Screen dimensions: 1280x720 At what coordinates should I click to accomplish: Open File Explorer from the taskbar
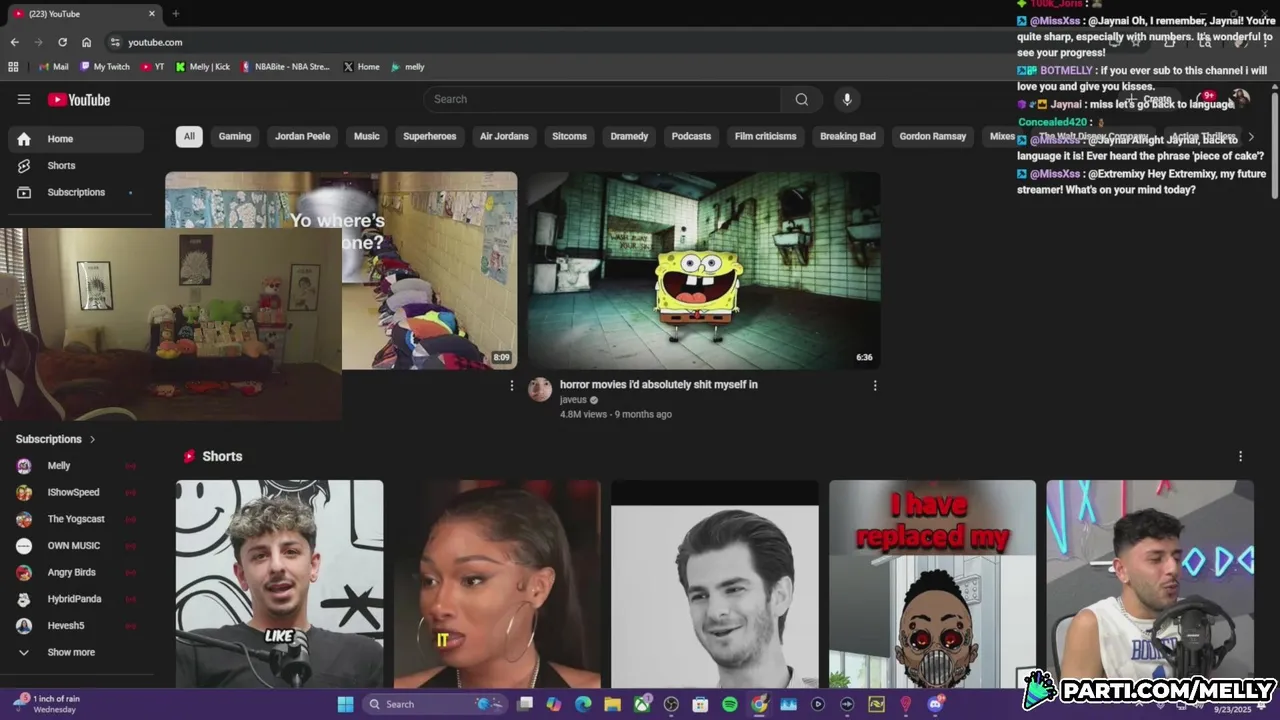[612, 704]
